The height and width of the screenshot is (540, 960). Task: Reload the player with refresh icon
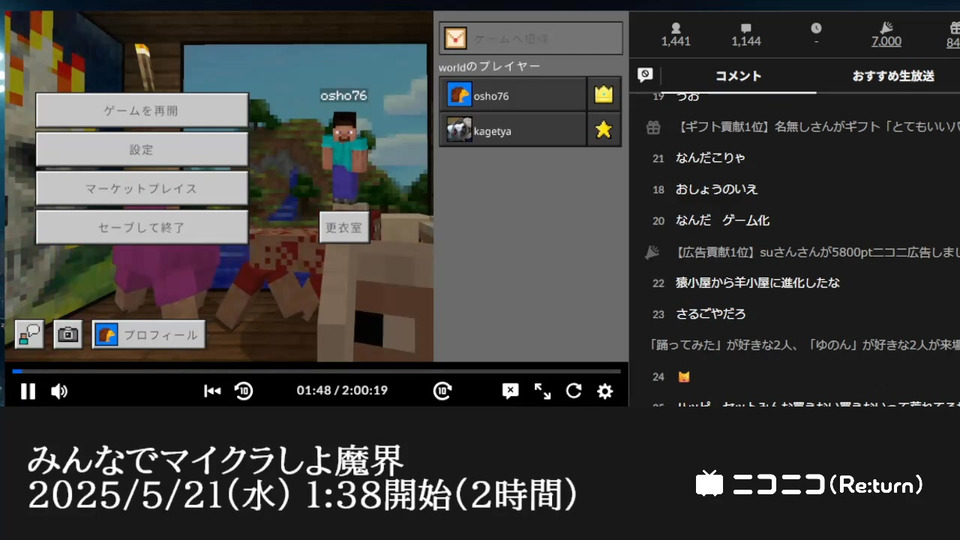(574, 391)
